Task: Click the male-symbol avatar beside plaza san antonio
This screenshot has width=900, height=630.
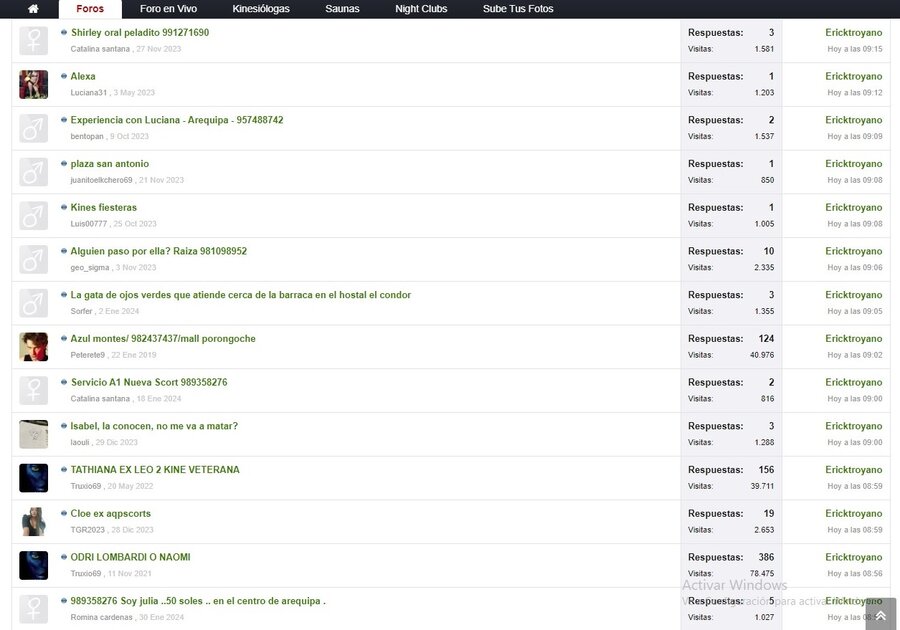Action: coord(33,172)
